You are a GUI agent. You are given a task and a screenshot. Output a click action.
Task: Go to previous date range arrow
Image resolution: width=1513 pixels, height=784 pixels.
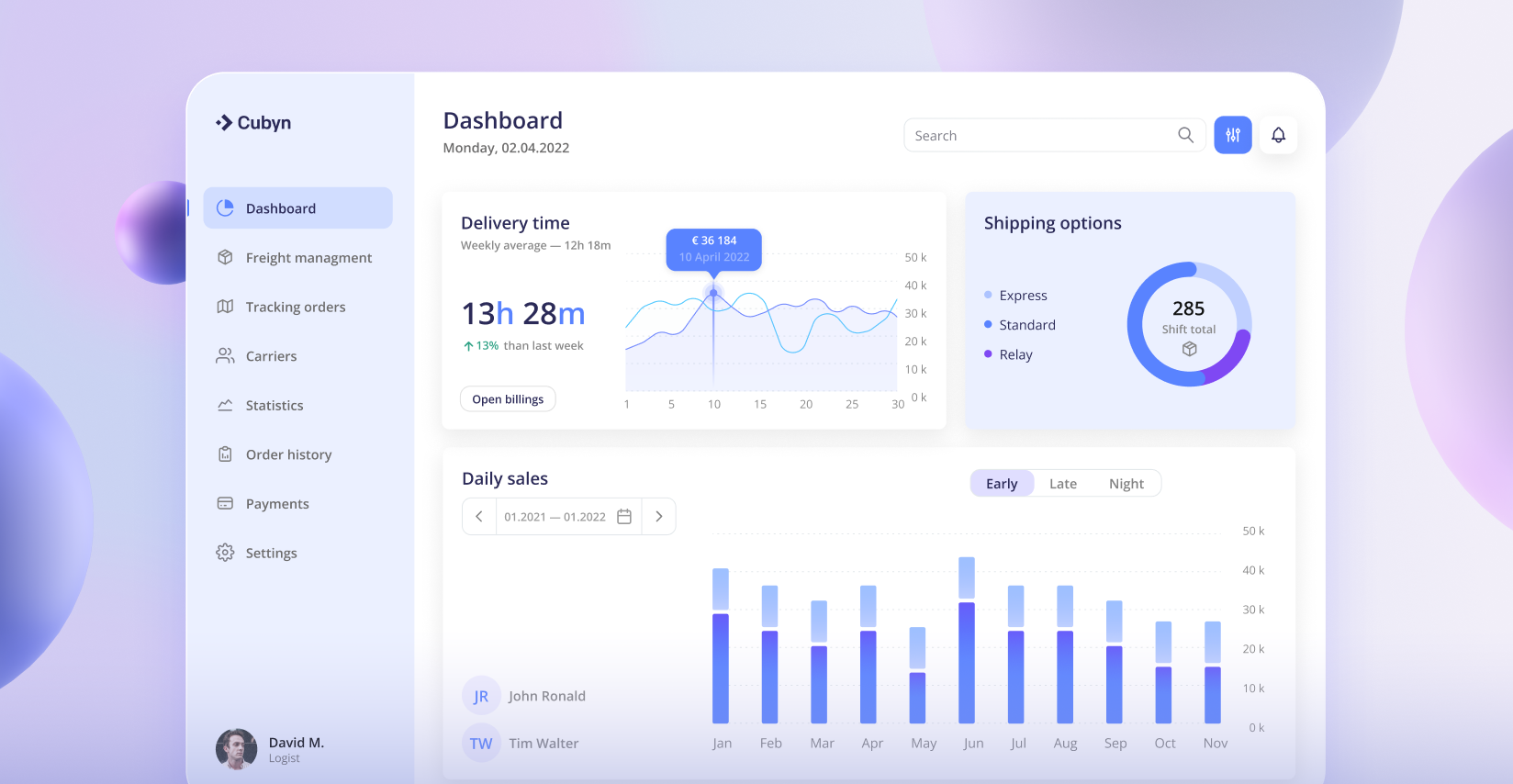pos(478,517)
